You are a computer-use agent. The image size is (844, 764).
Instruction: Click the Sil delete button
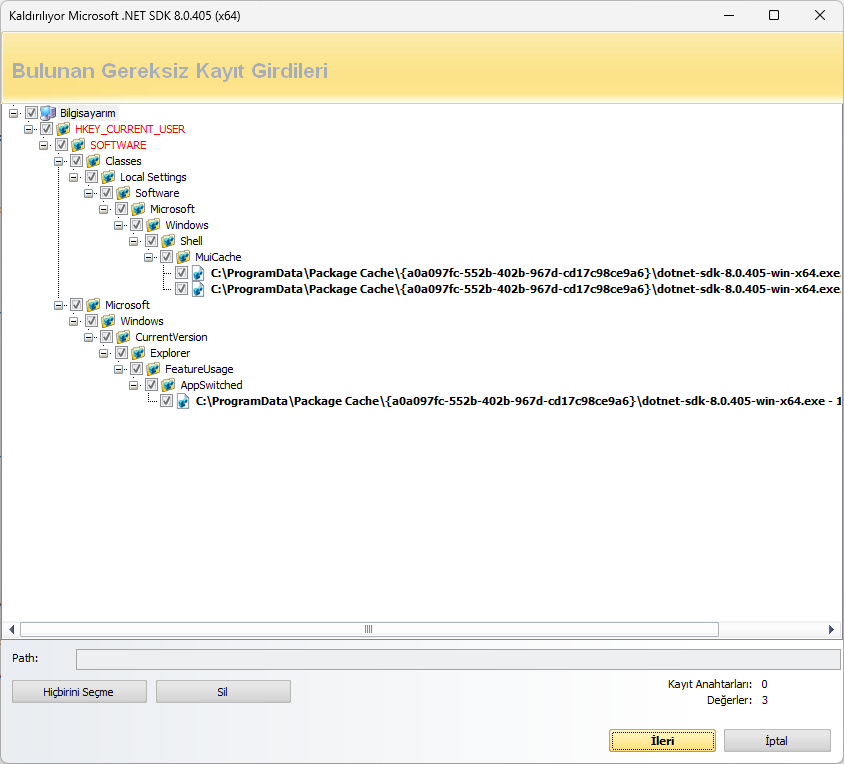pyautogui.click(x=223, y=692)
